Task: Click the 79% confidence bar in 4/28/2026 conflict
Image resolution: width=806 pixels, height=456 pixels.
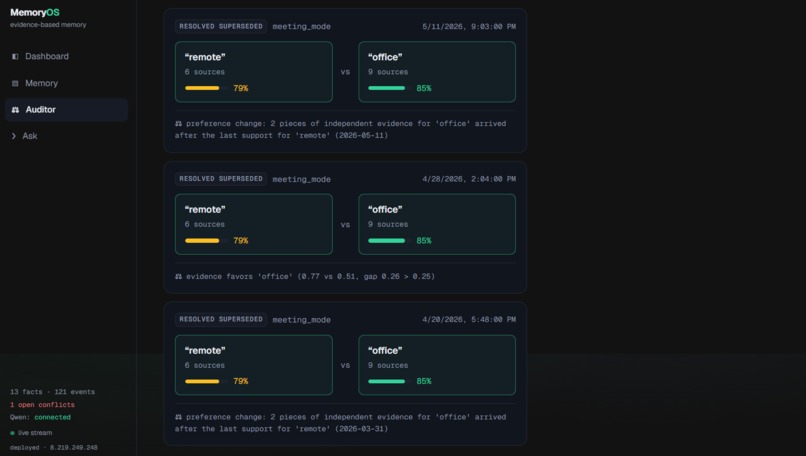Action: (x=206, y=241)
